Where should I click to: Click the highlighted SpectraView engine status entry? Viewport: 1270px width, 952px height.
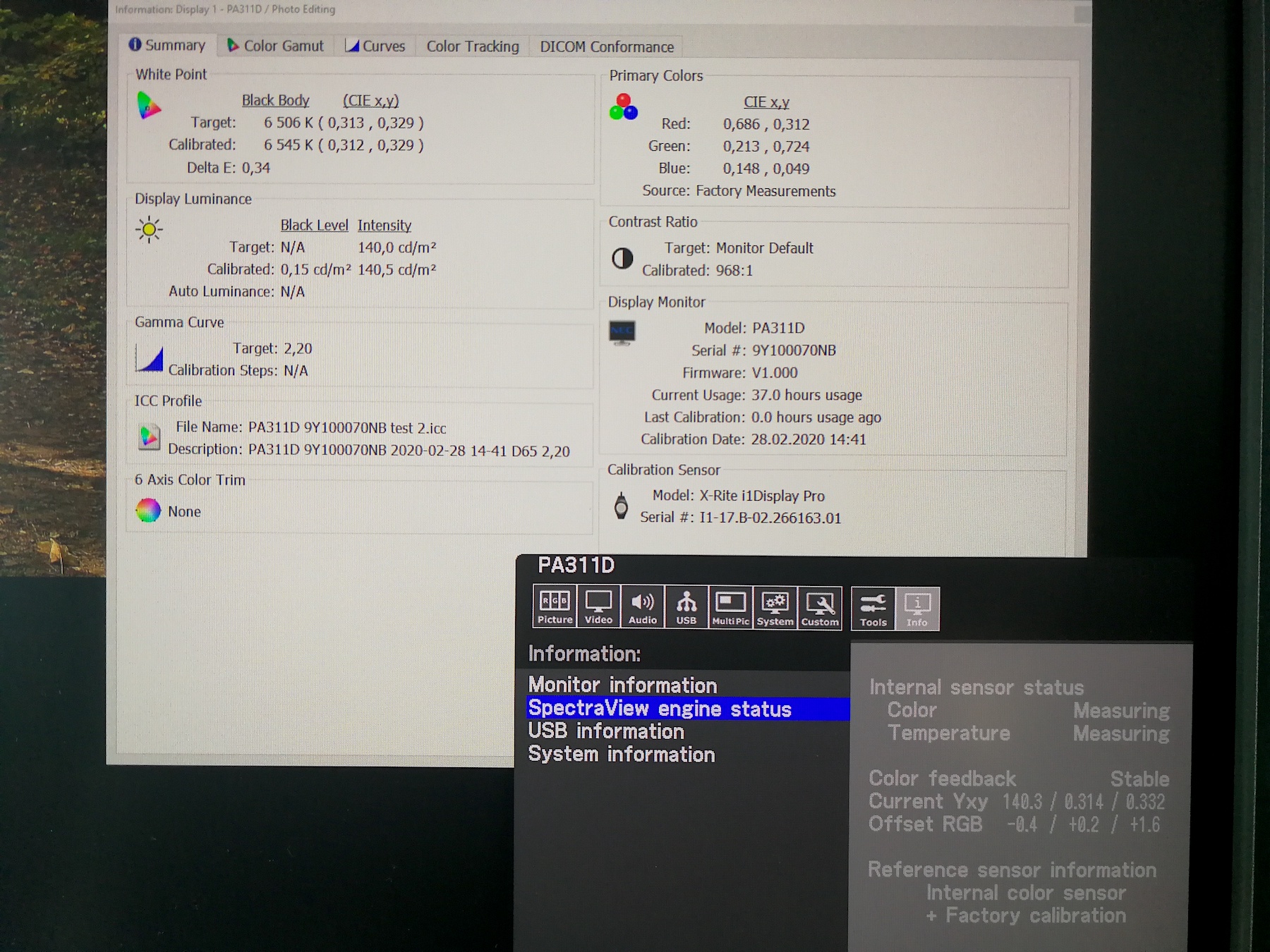(x=660, y=709)
